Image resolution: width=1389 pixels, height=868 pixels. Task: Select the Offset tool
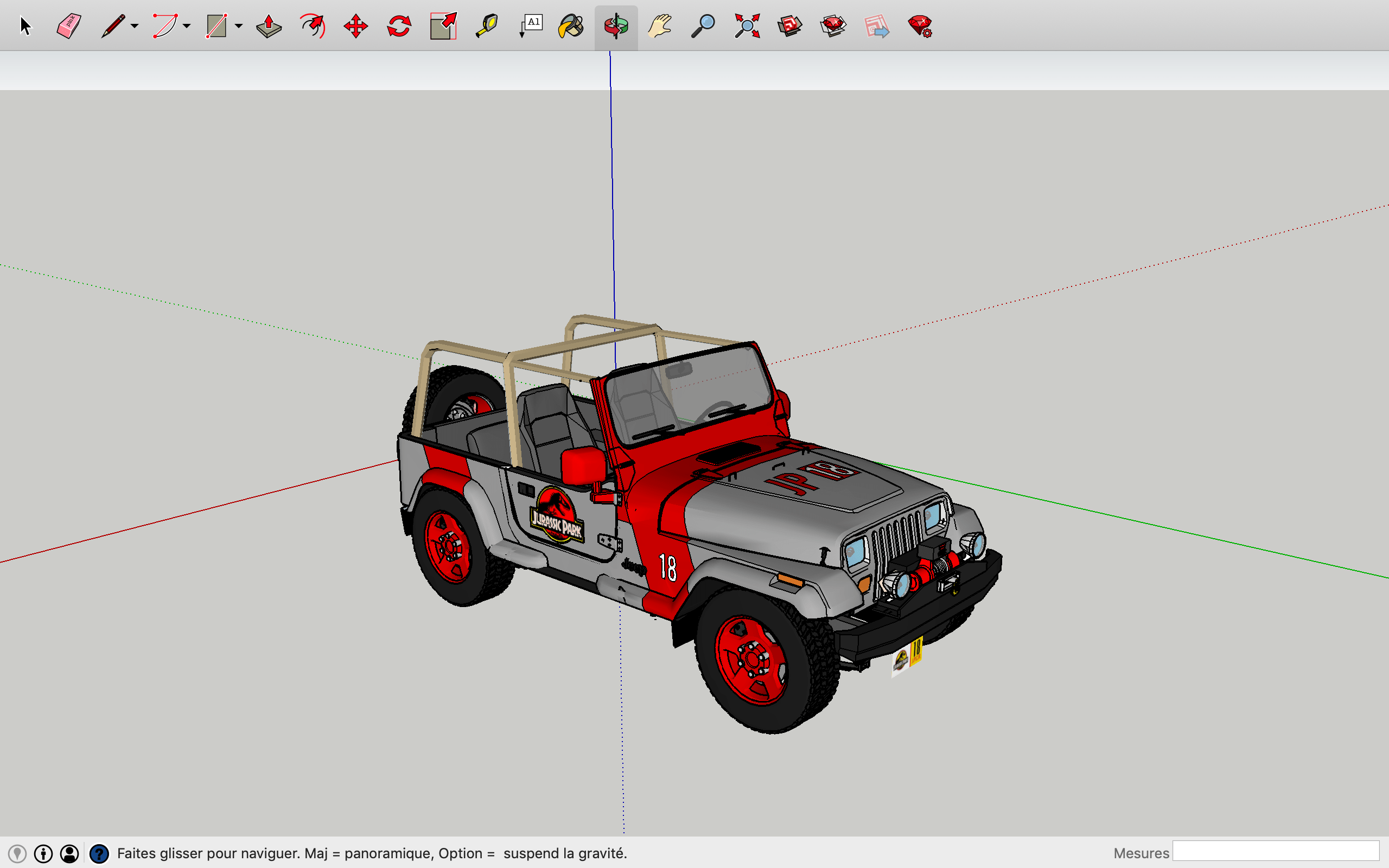pos(313,27)
